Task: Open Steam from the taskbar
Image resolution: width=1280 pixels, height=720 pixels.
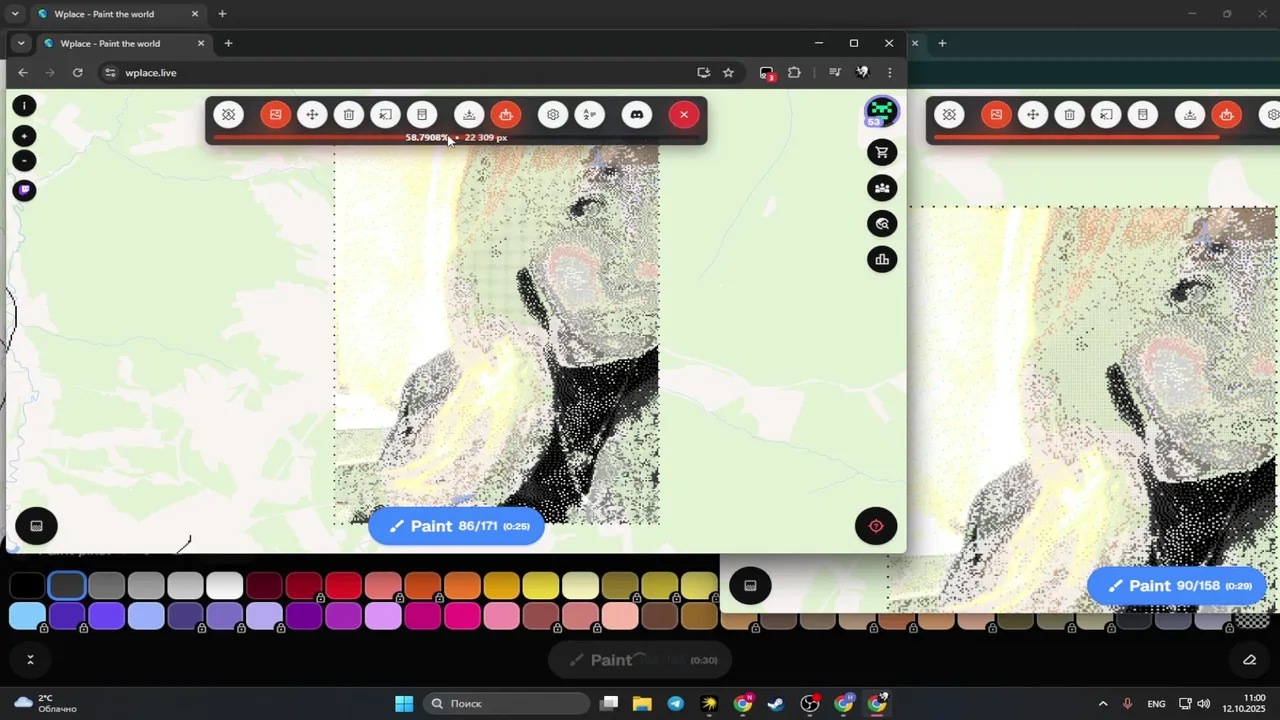Action: [x=776, y=704]
